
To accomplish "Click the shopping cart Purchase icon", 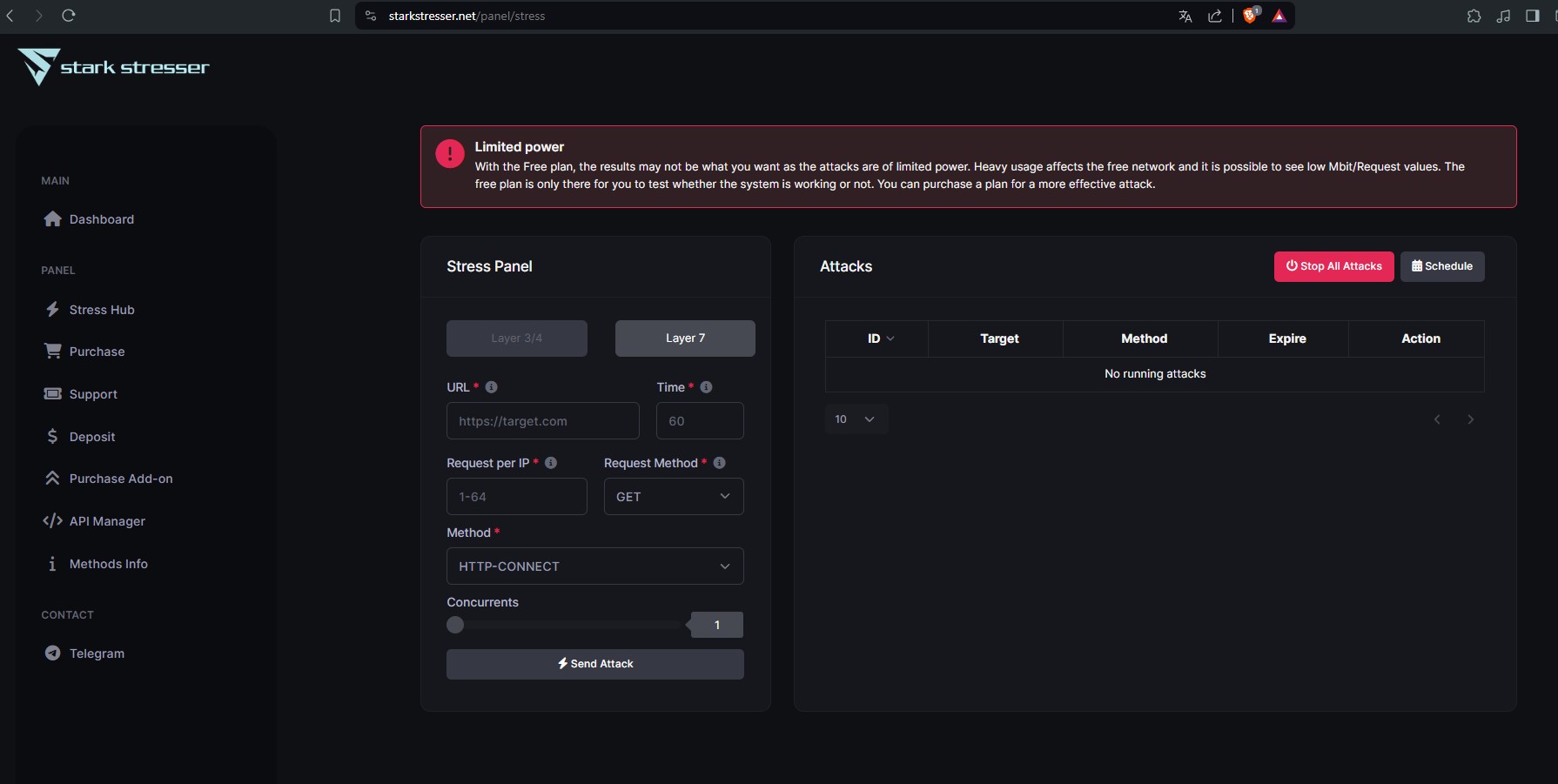I will (53, 352).
